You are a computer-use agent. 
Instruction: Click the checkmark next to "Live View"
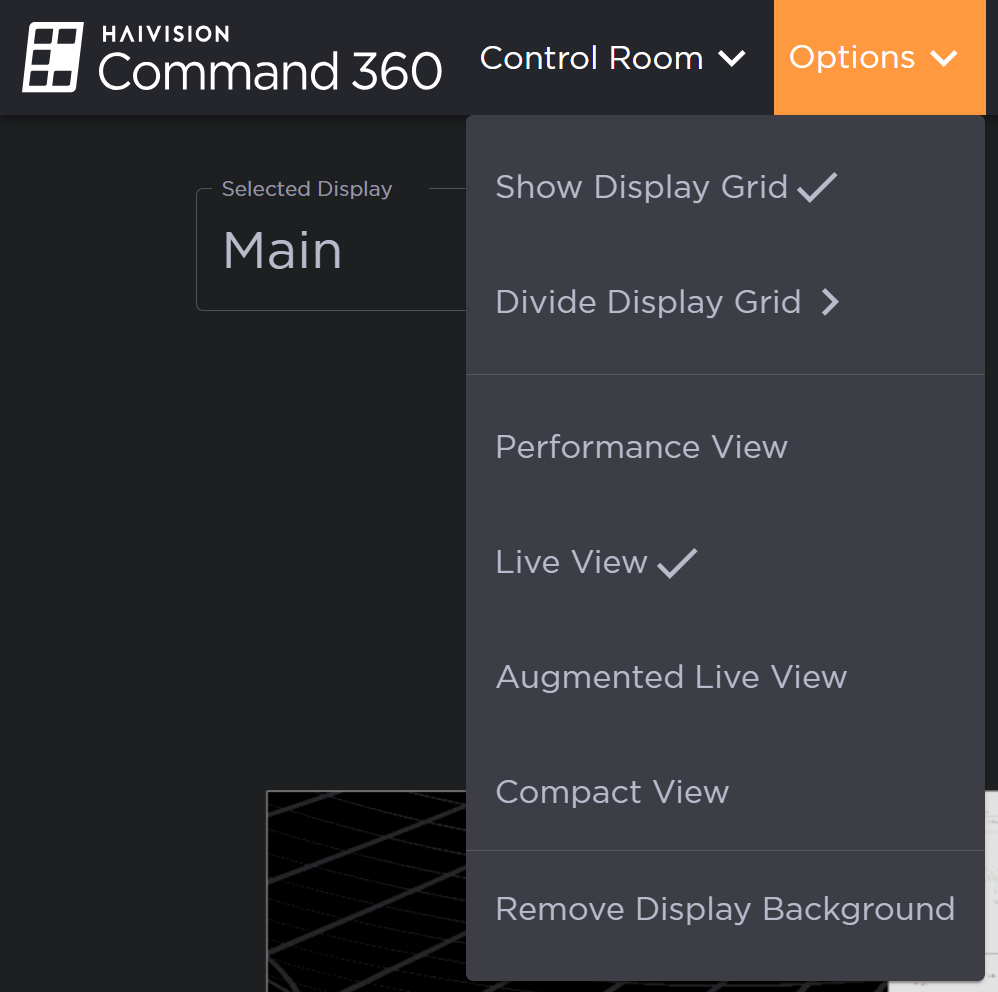click(678, 562)
